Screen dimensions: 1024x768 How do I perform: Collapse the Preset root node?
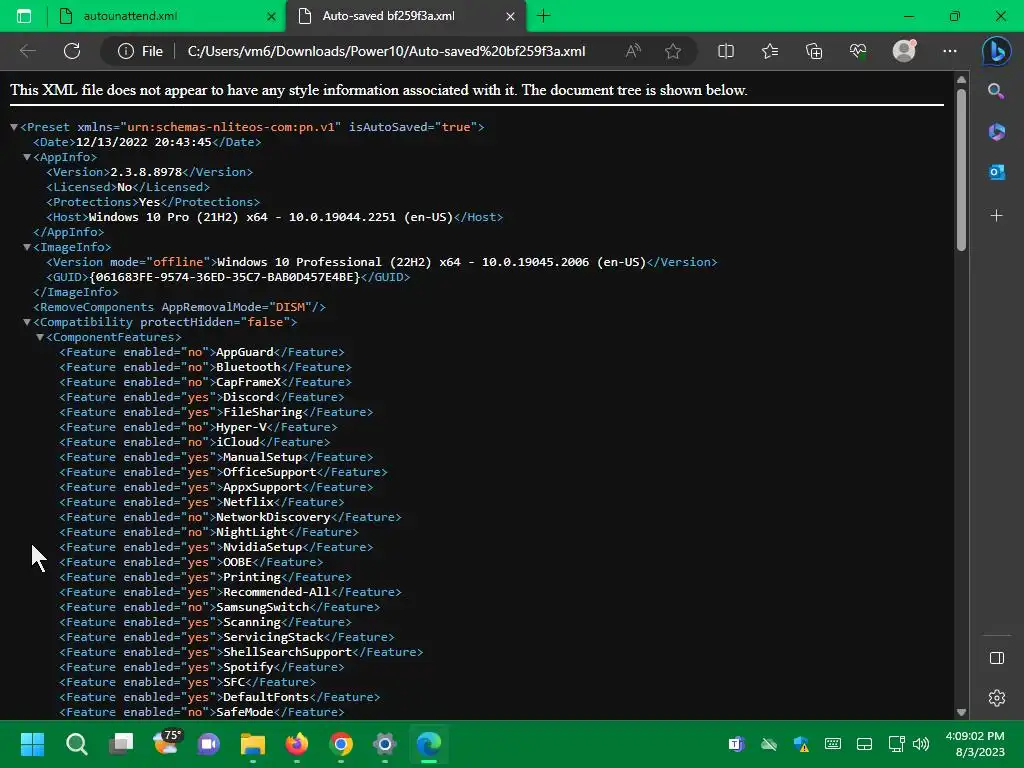pos(14,127)
